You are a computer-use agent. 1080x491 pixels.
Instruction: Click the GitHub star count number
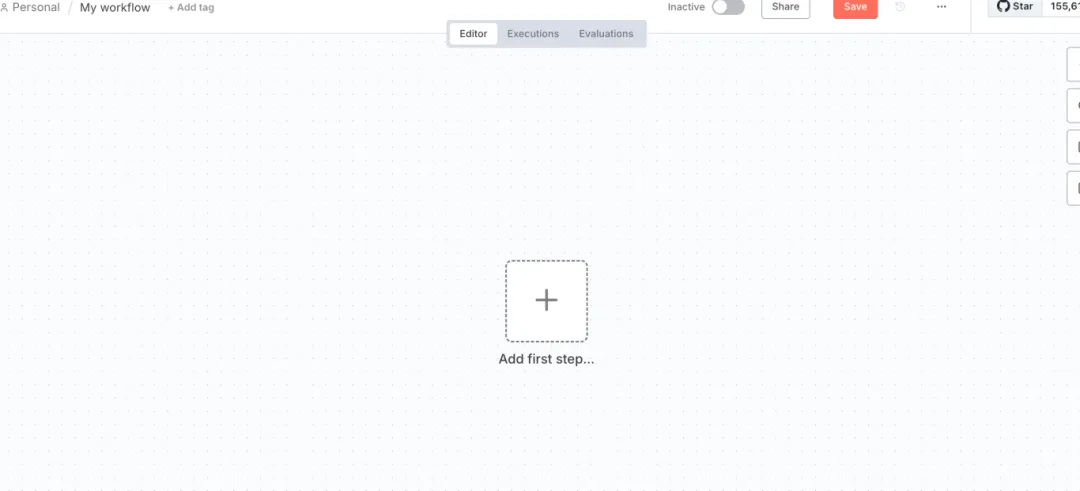[1061, 7]
